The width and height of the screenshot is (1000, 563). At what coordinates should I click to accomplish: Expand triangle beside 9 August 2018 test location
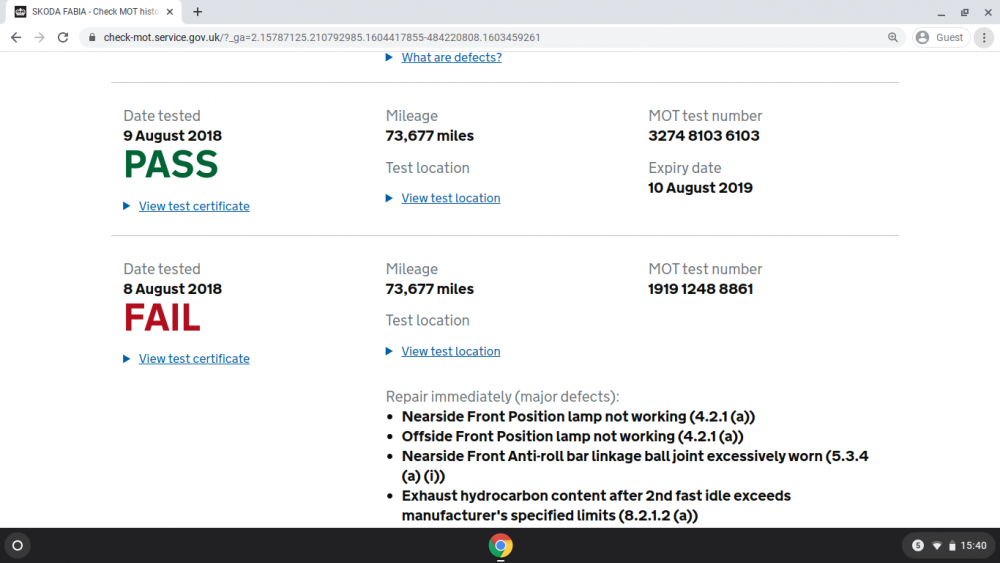(389, 198)
